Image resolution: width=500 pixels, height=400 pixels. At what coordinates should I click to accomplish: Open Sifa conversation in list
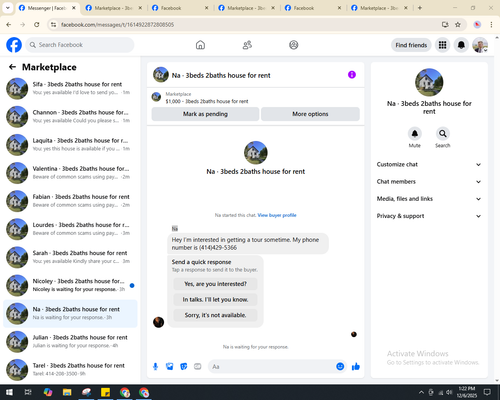pyautogui.click(x=70, y=88)
